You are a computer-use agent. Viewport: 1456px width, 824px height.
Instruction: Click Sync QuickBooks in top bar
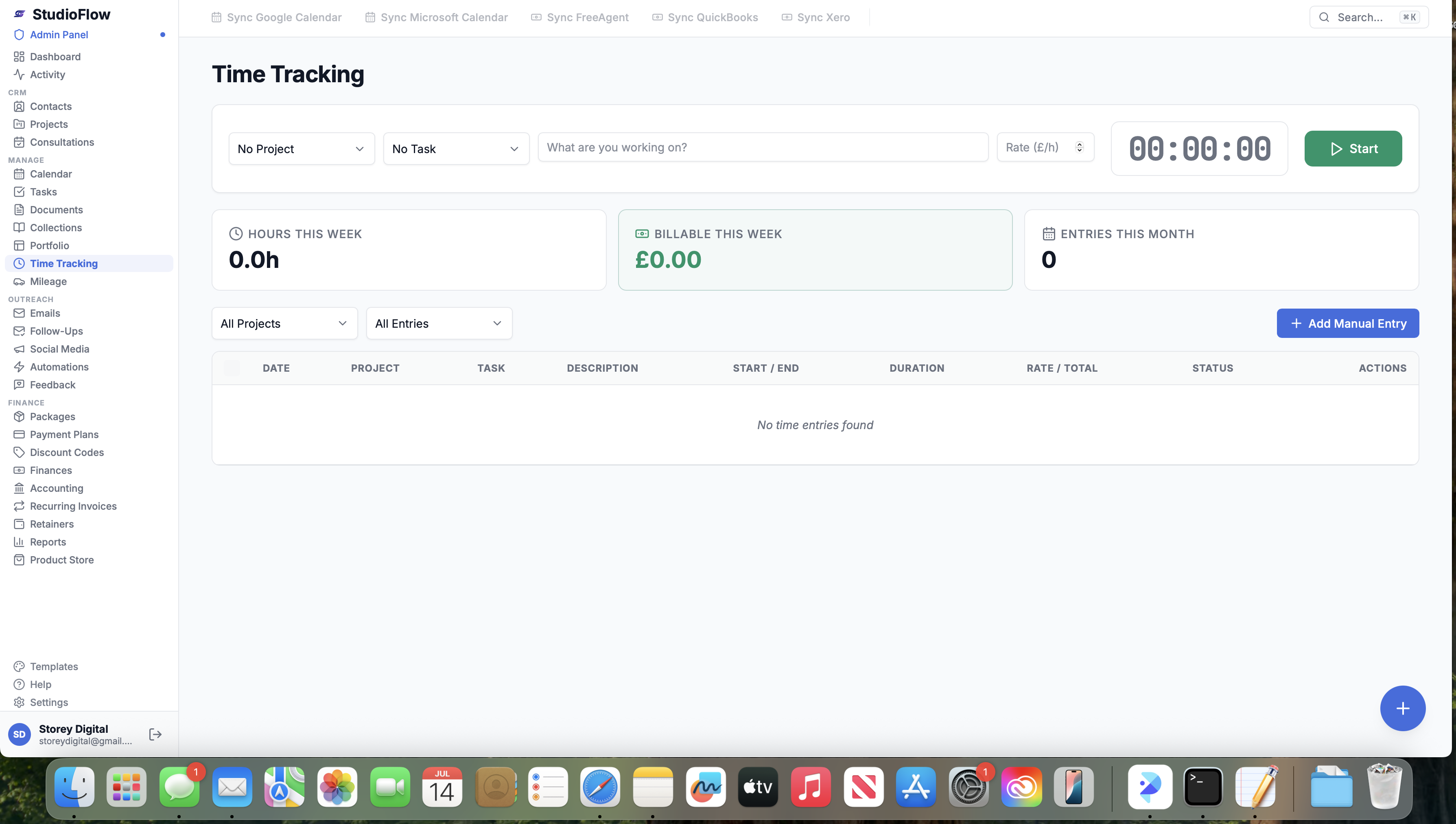[705, 18]
